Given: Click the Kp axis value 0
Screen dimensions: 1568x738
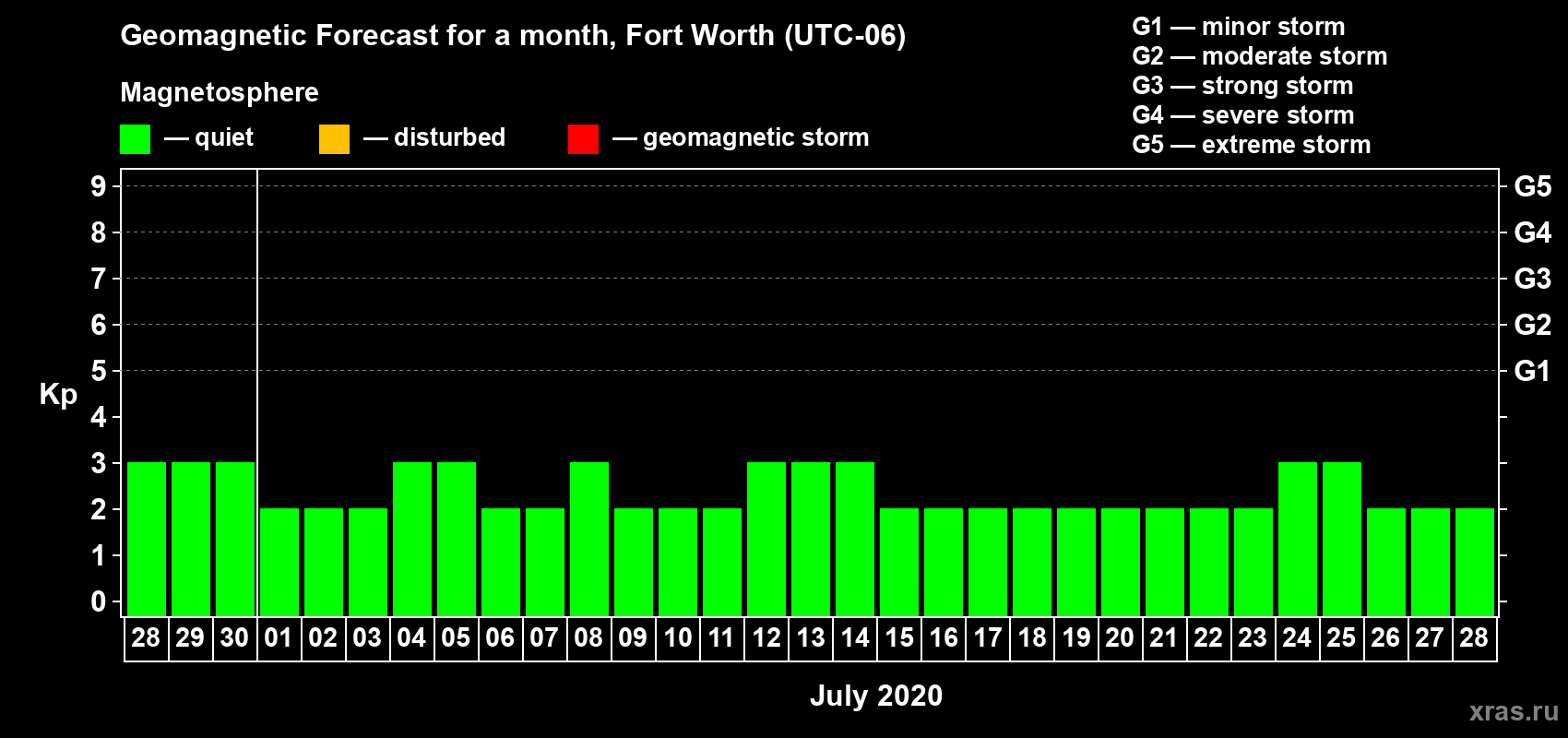Looking at the screenshot, I should click(x=99, y=601).
